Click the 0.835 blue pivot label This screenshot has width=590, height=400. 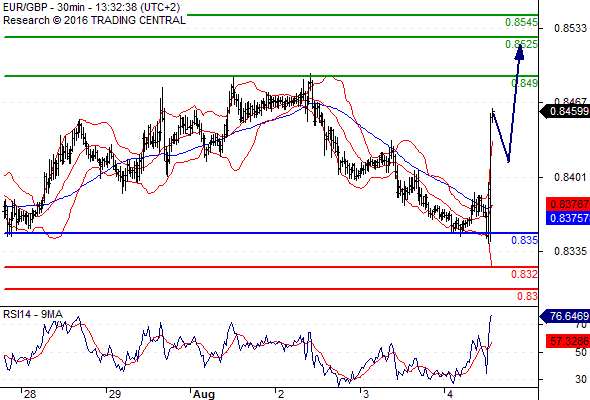(x=525, y=240)
